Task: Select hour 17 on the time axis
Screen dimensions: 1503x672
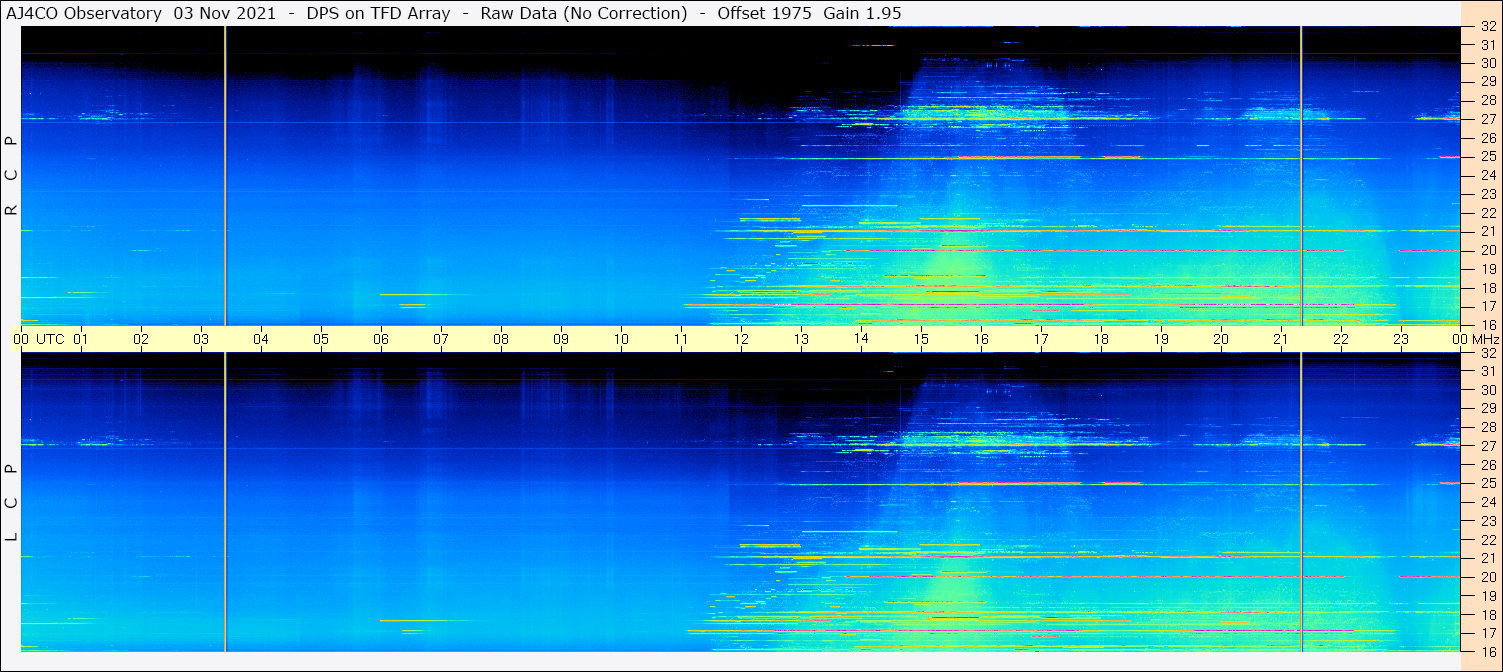Action: [1041, 339]
